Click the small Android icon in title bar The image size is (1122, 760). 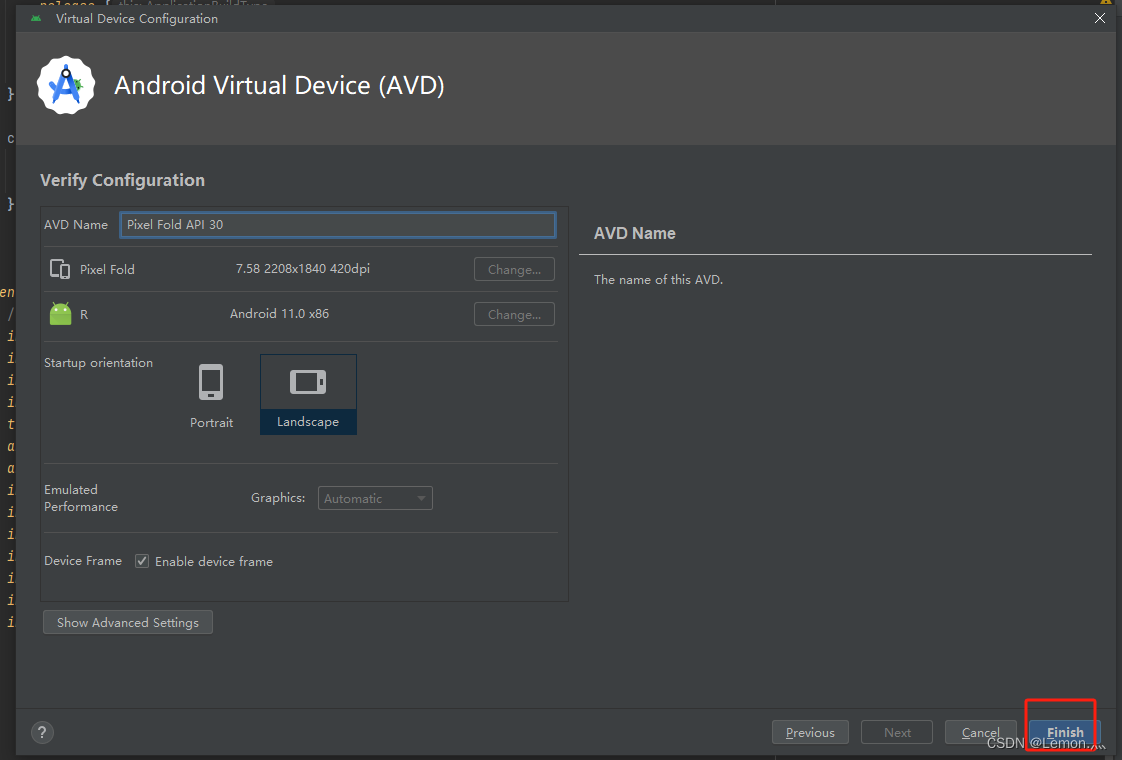click(36, 19)
